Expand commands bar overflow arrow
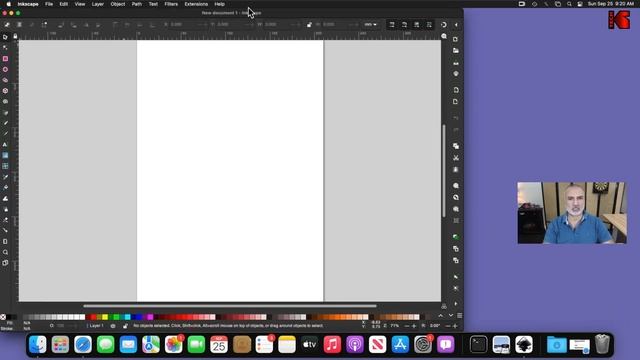Image resolution: width=640 pixels, height=360 pixels. (456, 303)
